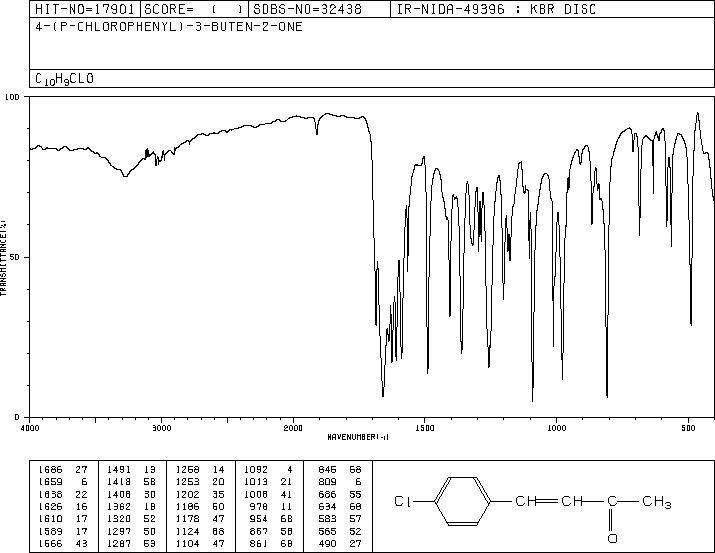The image size is (715, 553).
Task: Click the Cl atom in the structure
Action: tap(402, 502)
